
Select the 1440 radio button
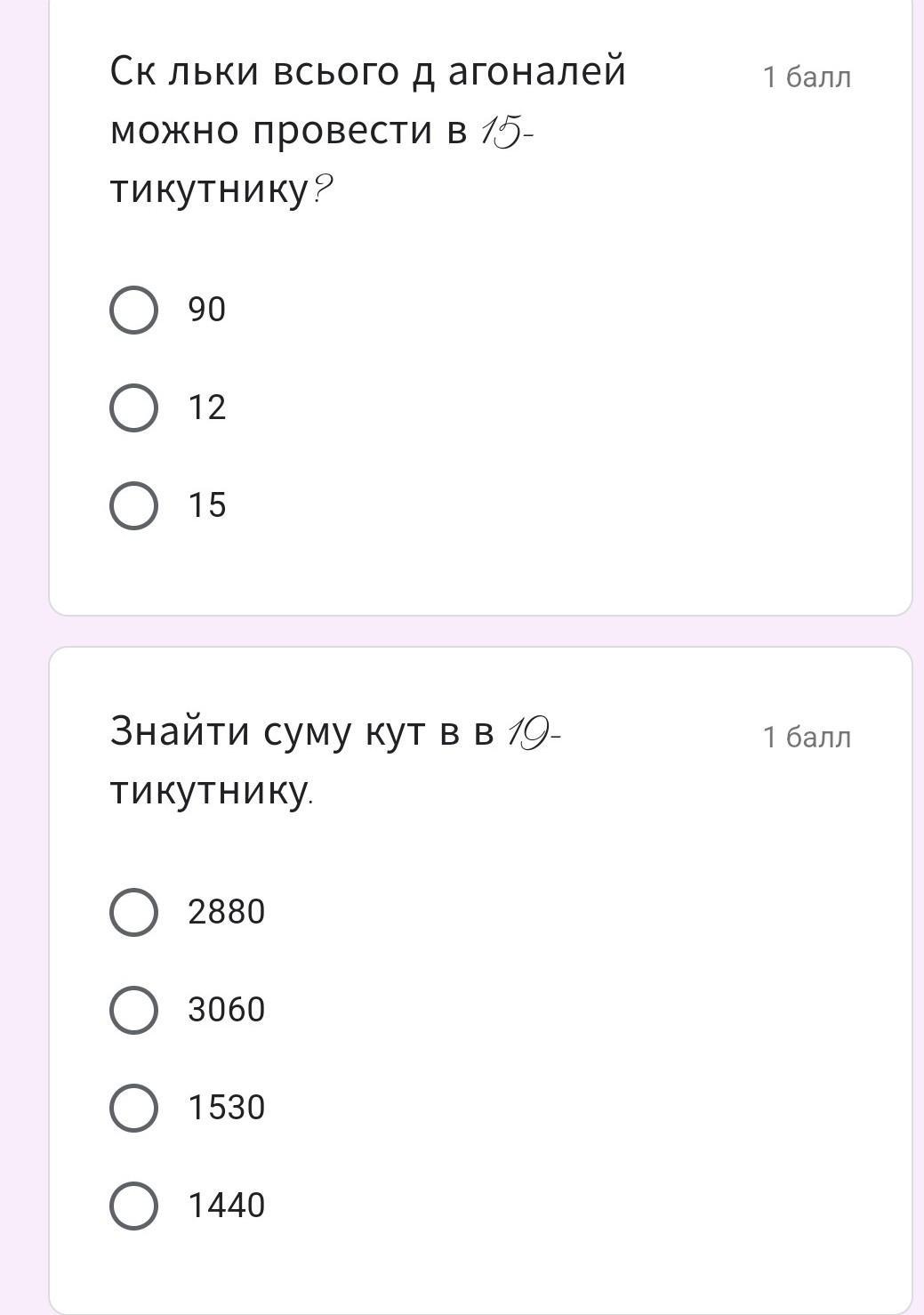pos(134,1206)
